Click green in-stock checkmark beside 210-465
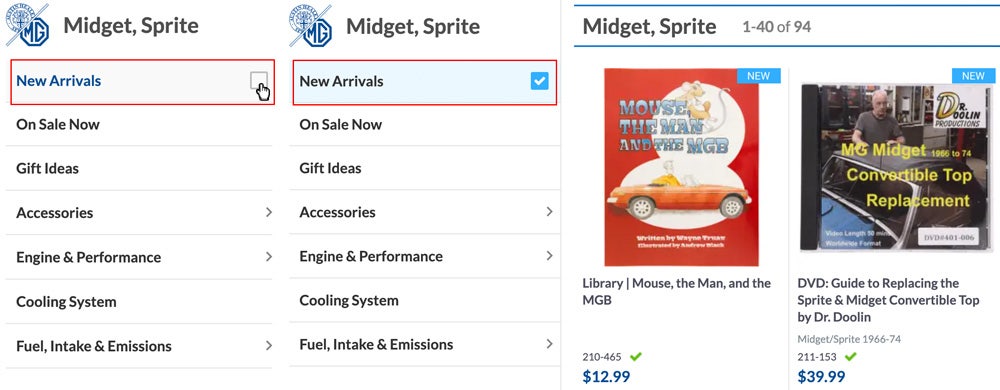Screen dimensions: 1000x390 (636, 357)
